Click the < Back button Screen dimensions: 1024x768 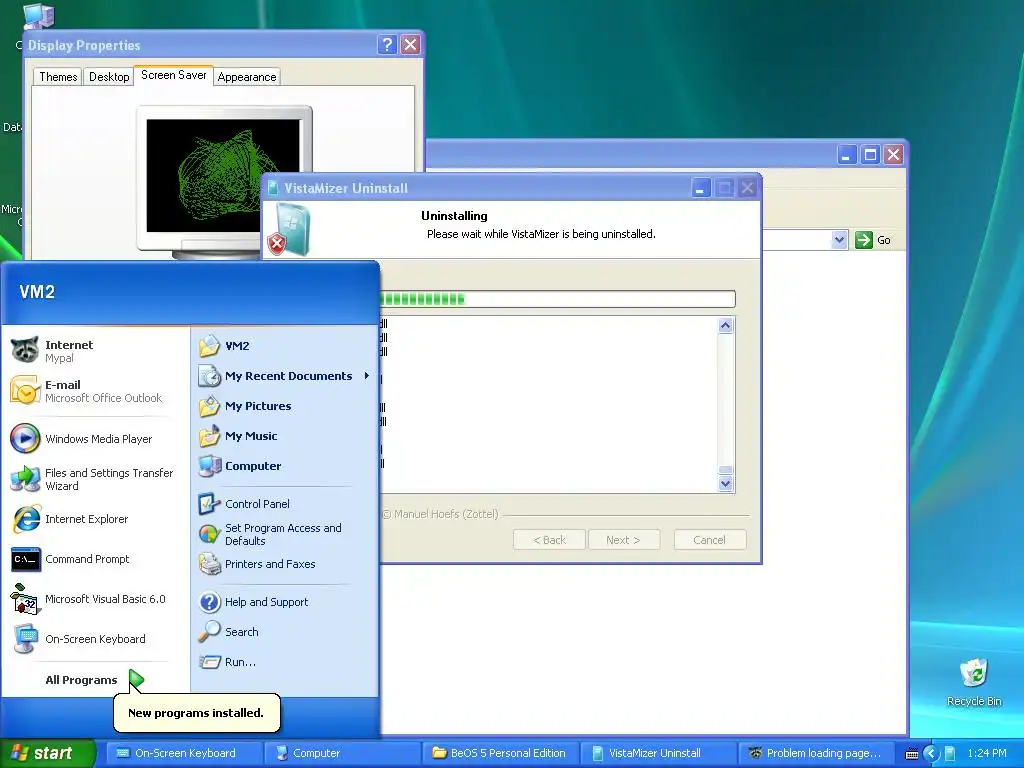pos(549,539)
